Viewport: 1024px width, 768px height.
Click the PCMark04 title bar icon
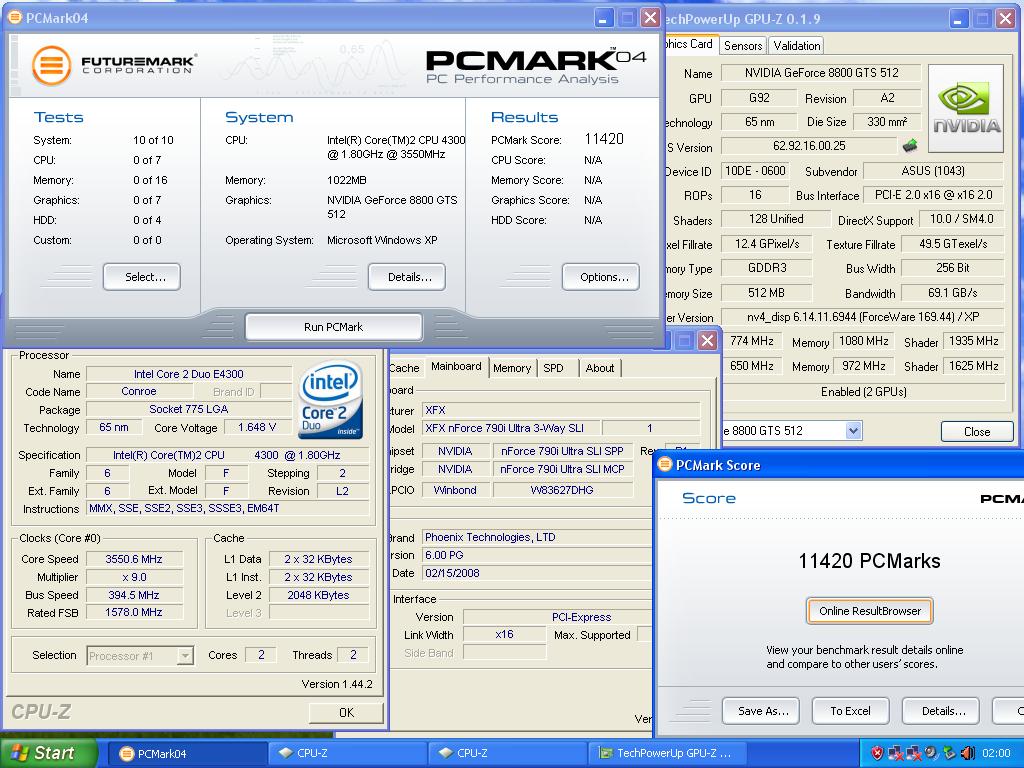(x=14, y=17)
